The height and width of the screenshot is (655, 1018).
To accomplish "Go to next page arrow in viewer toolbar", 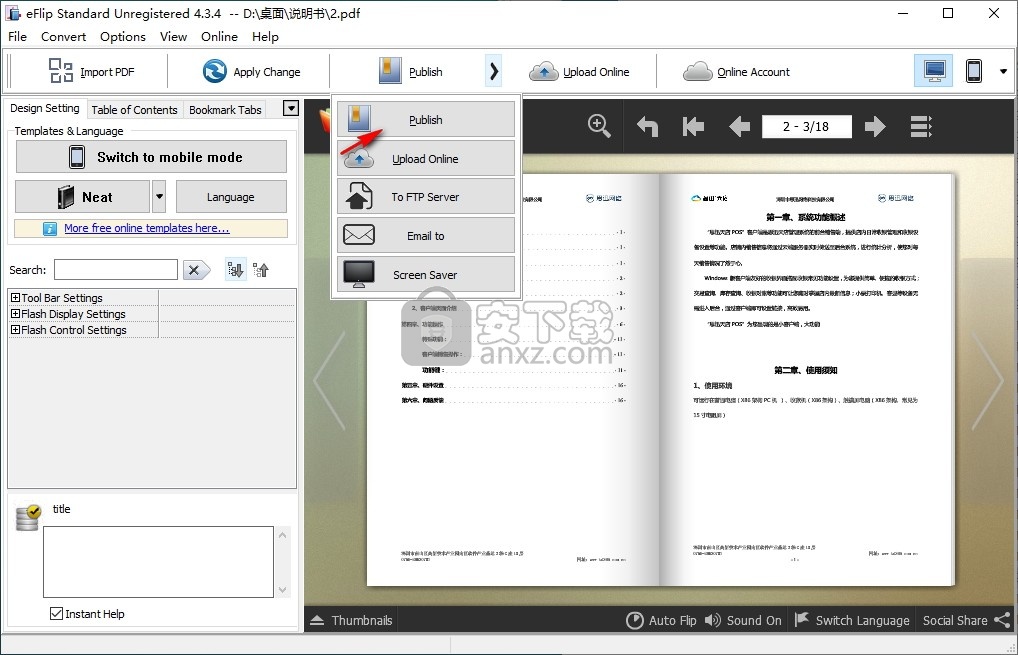I will tap(875, 126).
